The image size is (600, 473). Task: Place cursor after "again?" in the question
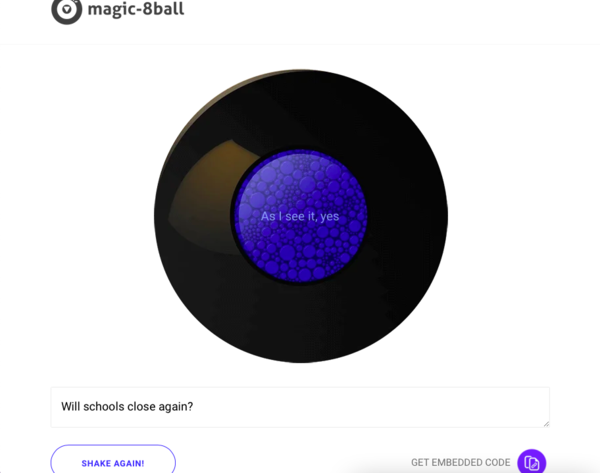194,406
